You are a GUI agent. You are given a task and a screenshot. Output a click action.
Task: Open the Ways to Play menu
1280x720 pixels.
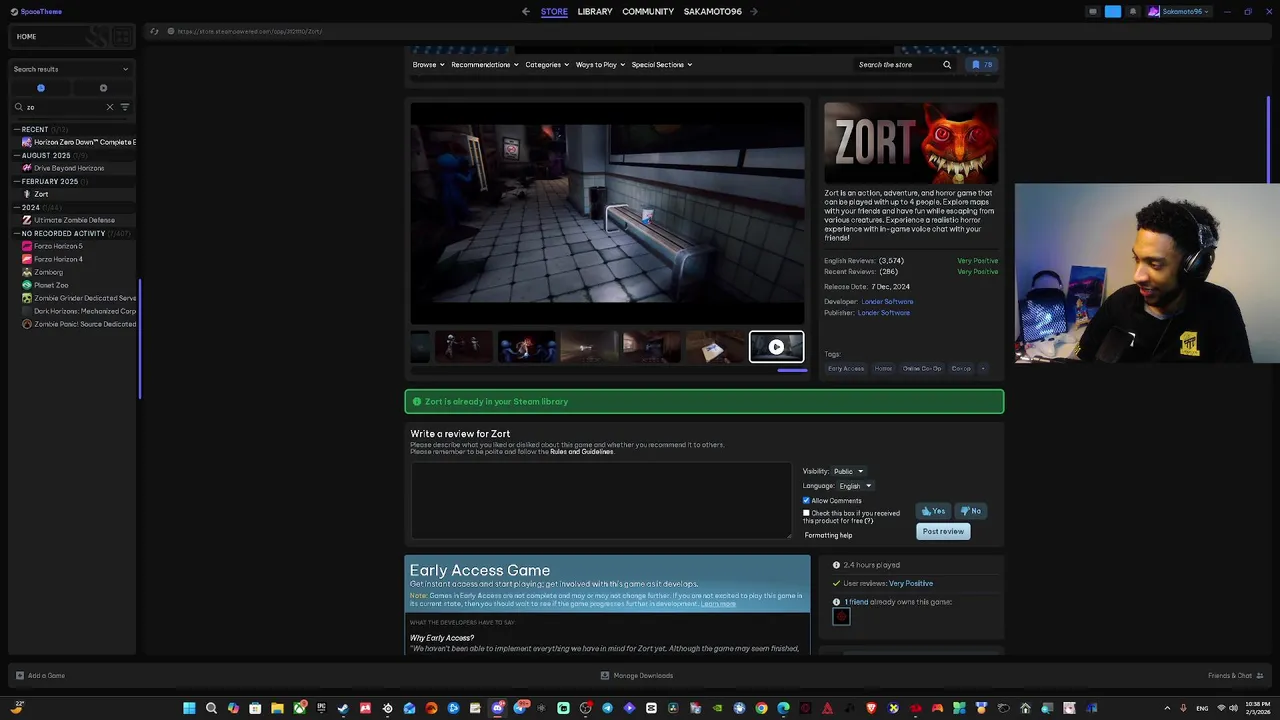pyautogui.click(x=600, y=65)
